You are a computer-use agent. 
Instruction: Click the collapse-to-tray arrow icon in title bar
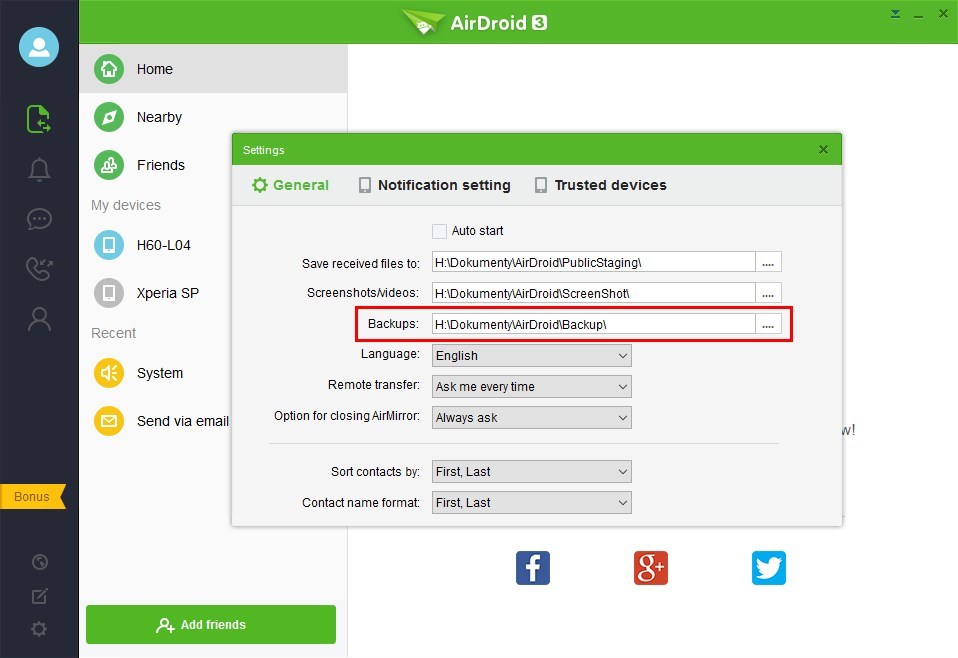pos(895,13)
